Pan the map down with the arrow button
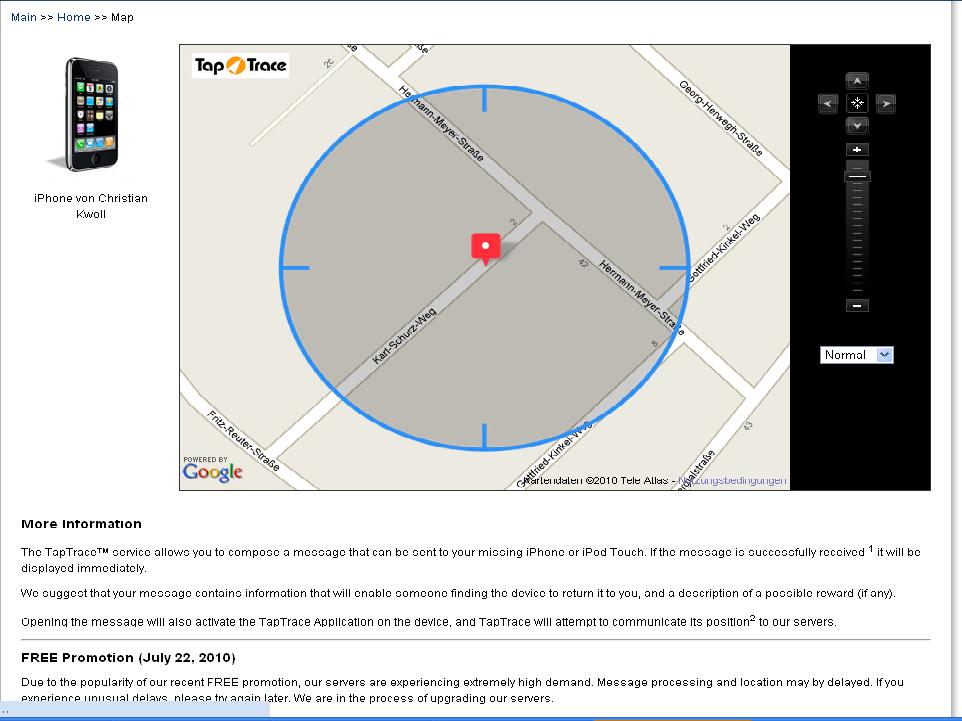This screenshot has width=962, height=721. click(x=857, y=126)
